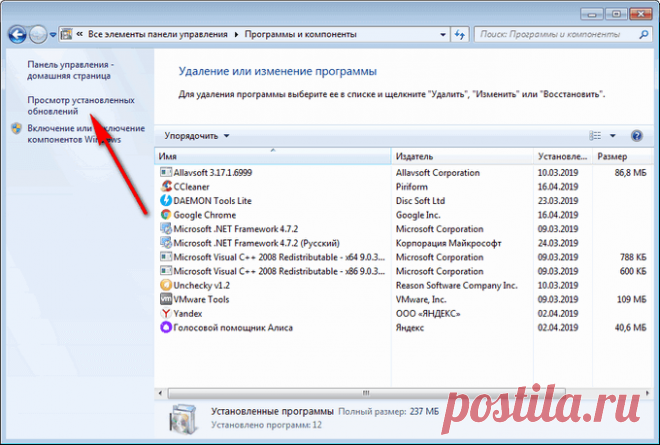Click the 'CCleaner' name text
This screenshot has height=445, width=660.
191,187
